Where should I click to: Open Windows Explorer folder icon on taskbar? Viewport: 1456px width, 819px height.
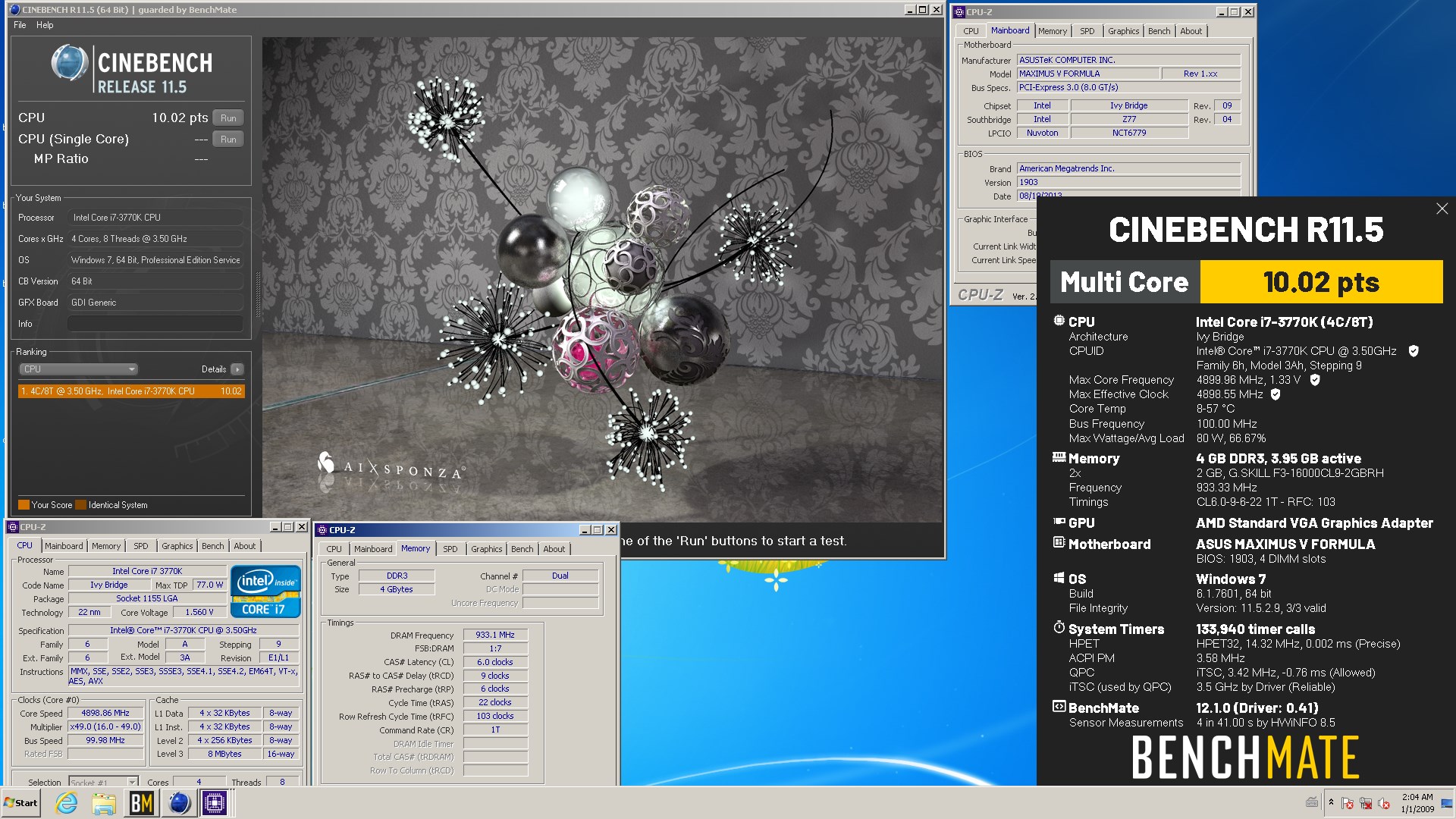(104, 803)
